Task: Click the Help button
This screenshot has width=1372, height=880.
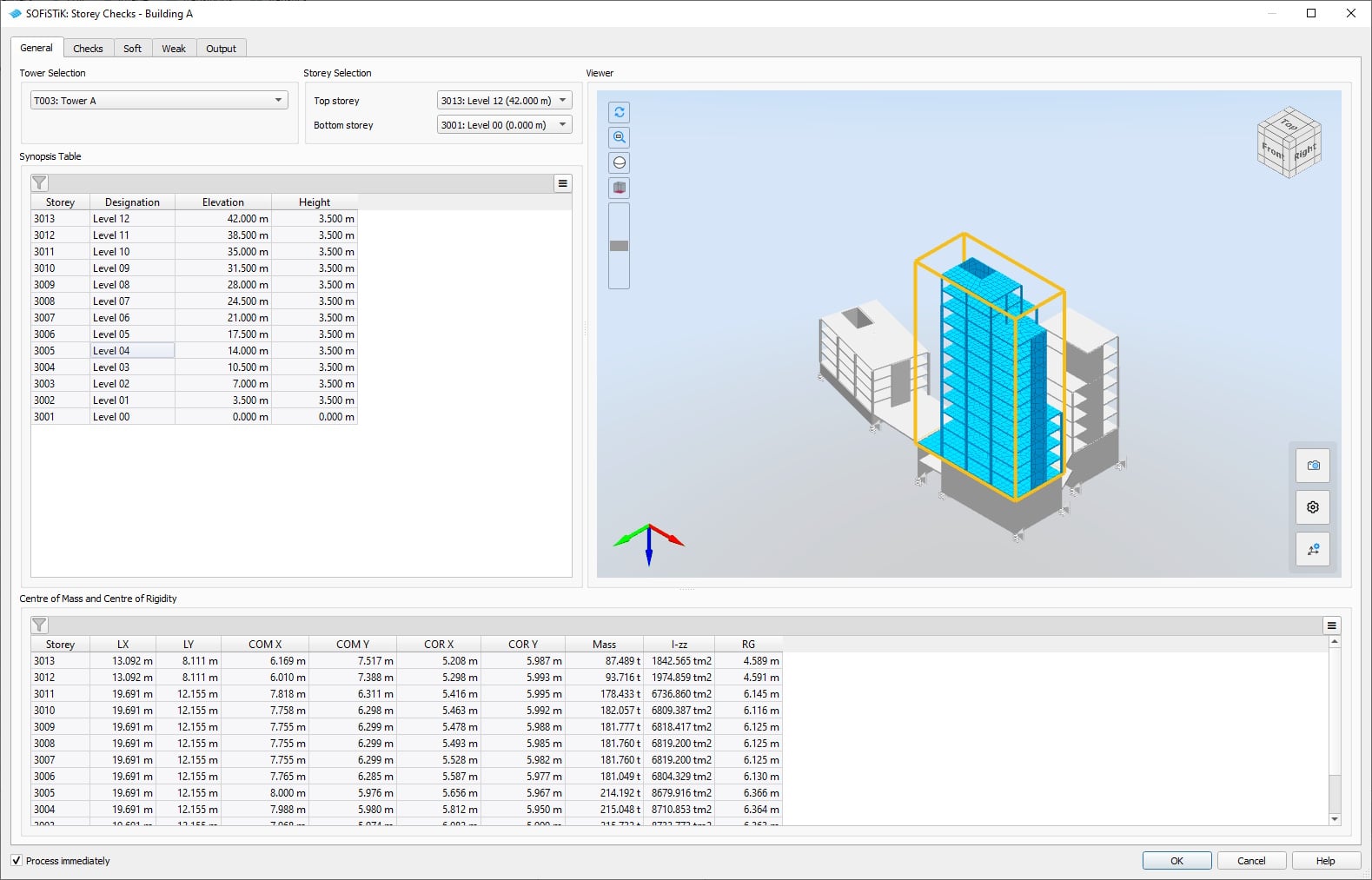Action: tap(1325, 861)
